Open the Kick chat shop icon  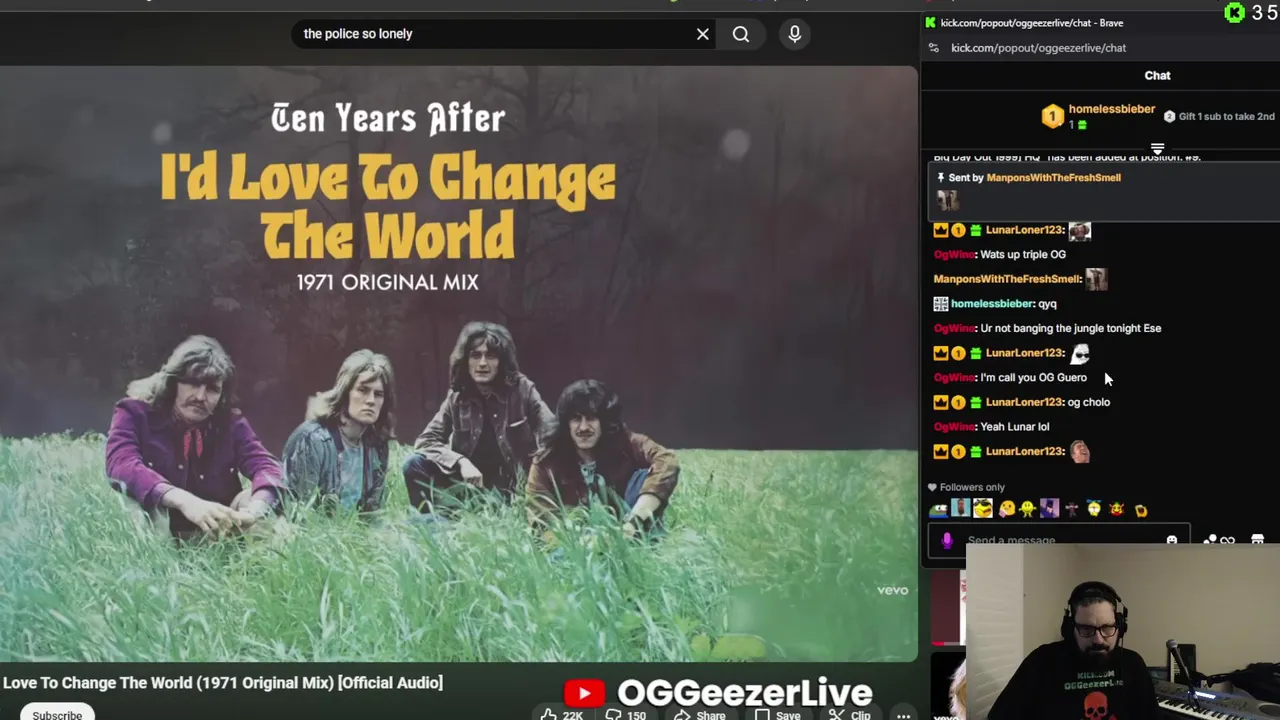[1258, 540]
